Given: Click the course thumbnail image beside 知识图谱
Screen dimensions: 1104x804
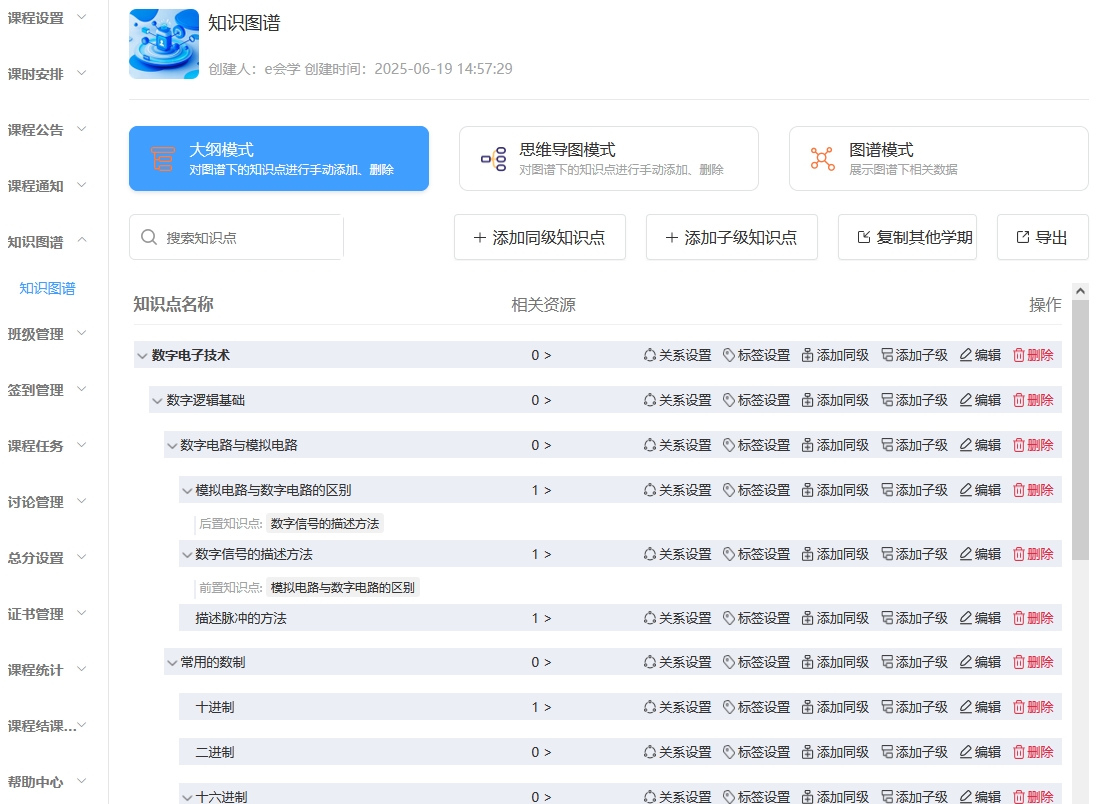Looking at the screenshot, I should [x=164, y=44].
